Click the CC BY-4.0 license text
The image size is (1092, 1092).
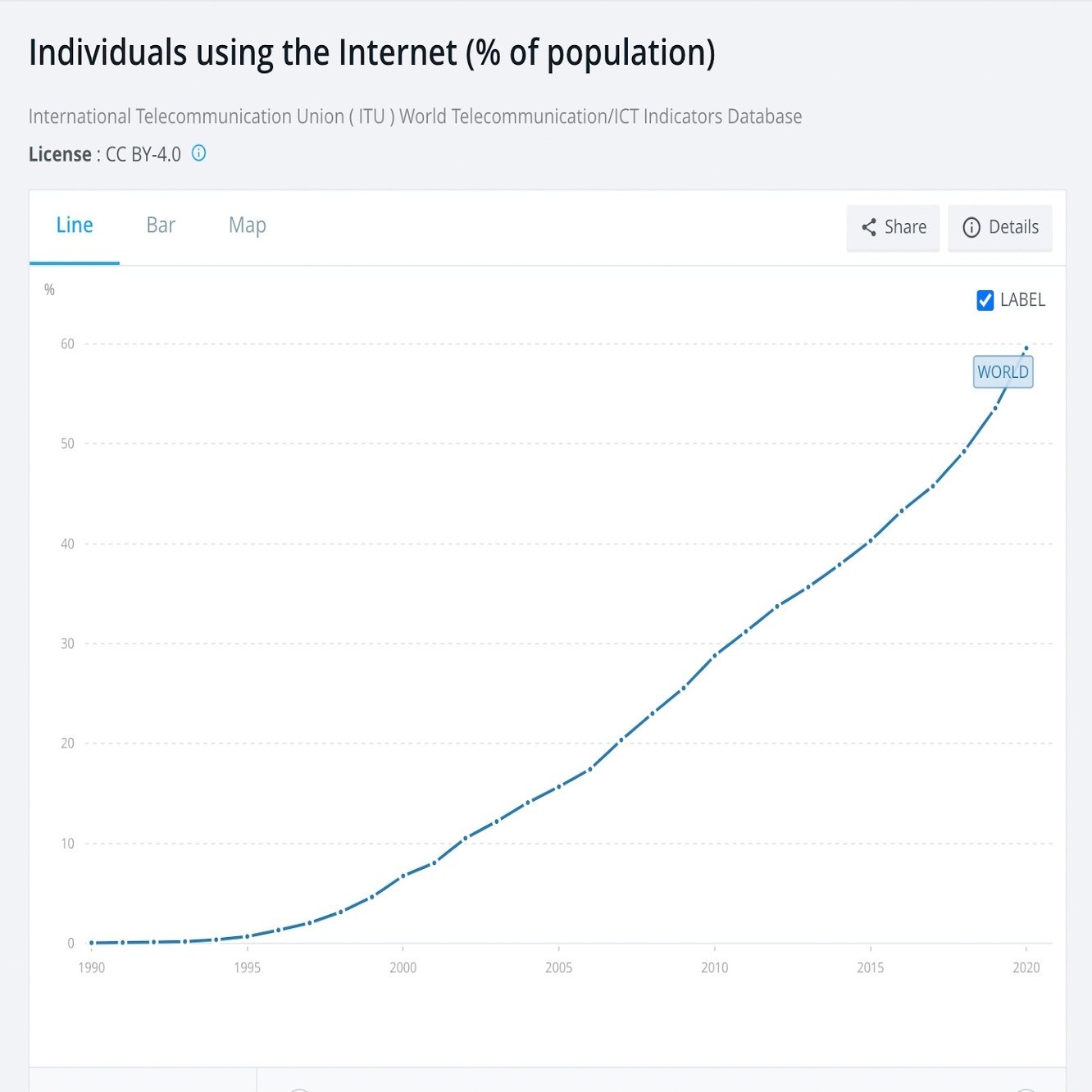pyautogui.click(x=143, y=154)
